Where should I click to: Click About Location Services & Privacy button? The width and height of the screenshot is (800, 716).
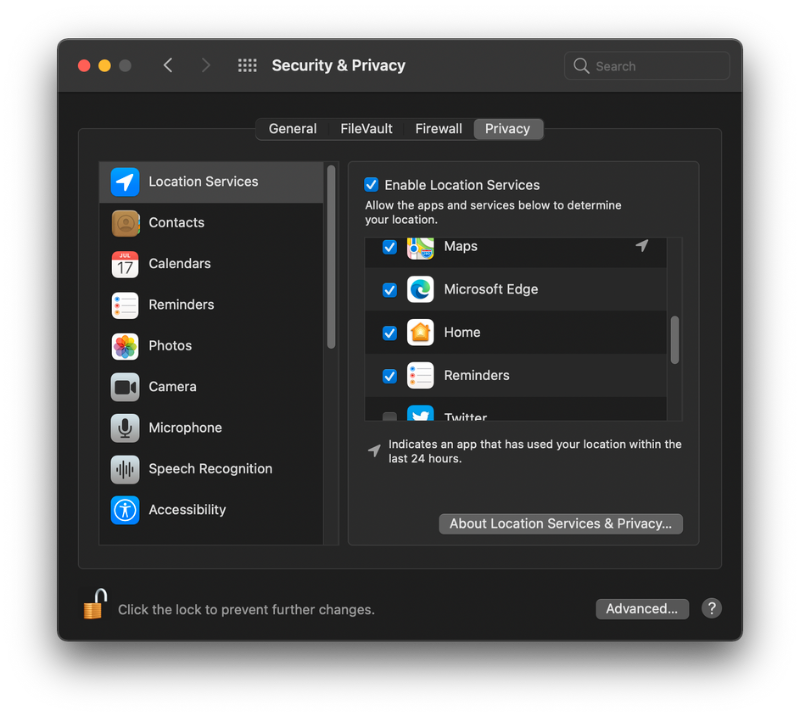[x=560, y=523]
